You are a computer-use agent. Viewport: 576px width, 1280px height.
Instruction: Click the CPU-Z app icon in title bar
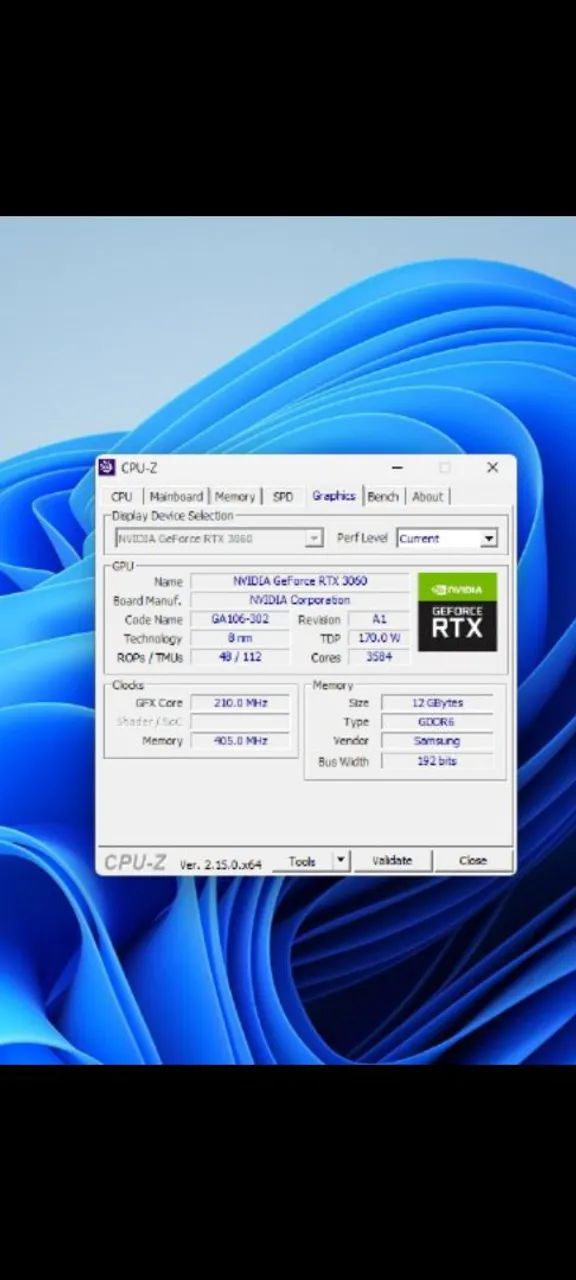tap(107, 468)
